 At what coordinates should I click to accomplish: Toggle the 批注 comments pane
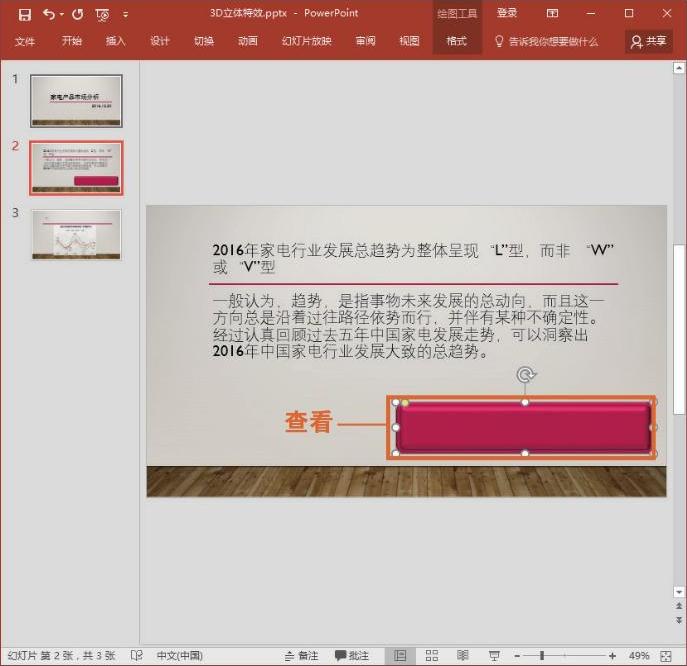click(352, 656)
